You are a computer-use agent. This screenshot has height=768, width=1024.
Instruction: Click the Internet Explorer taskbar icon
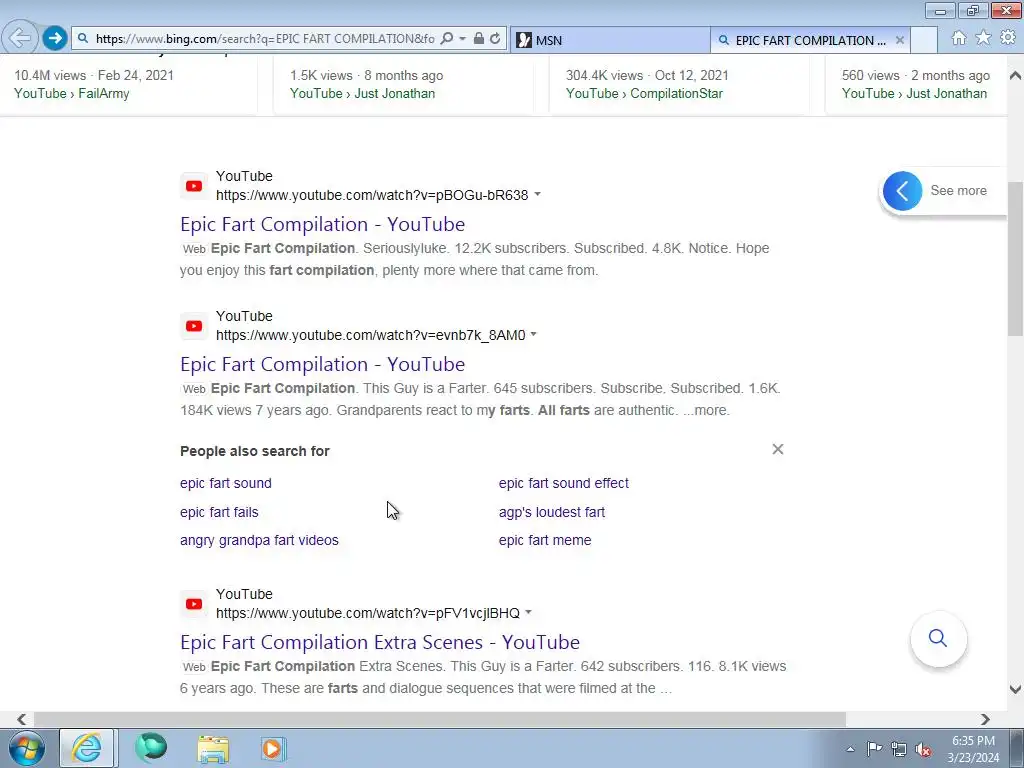coord(87,748)
